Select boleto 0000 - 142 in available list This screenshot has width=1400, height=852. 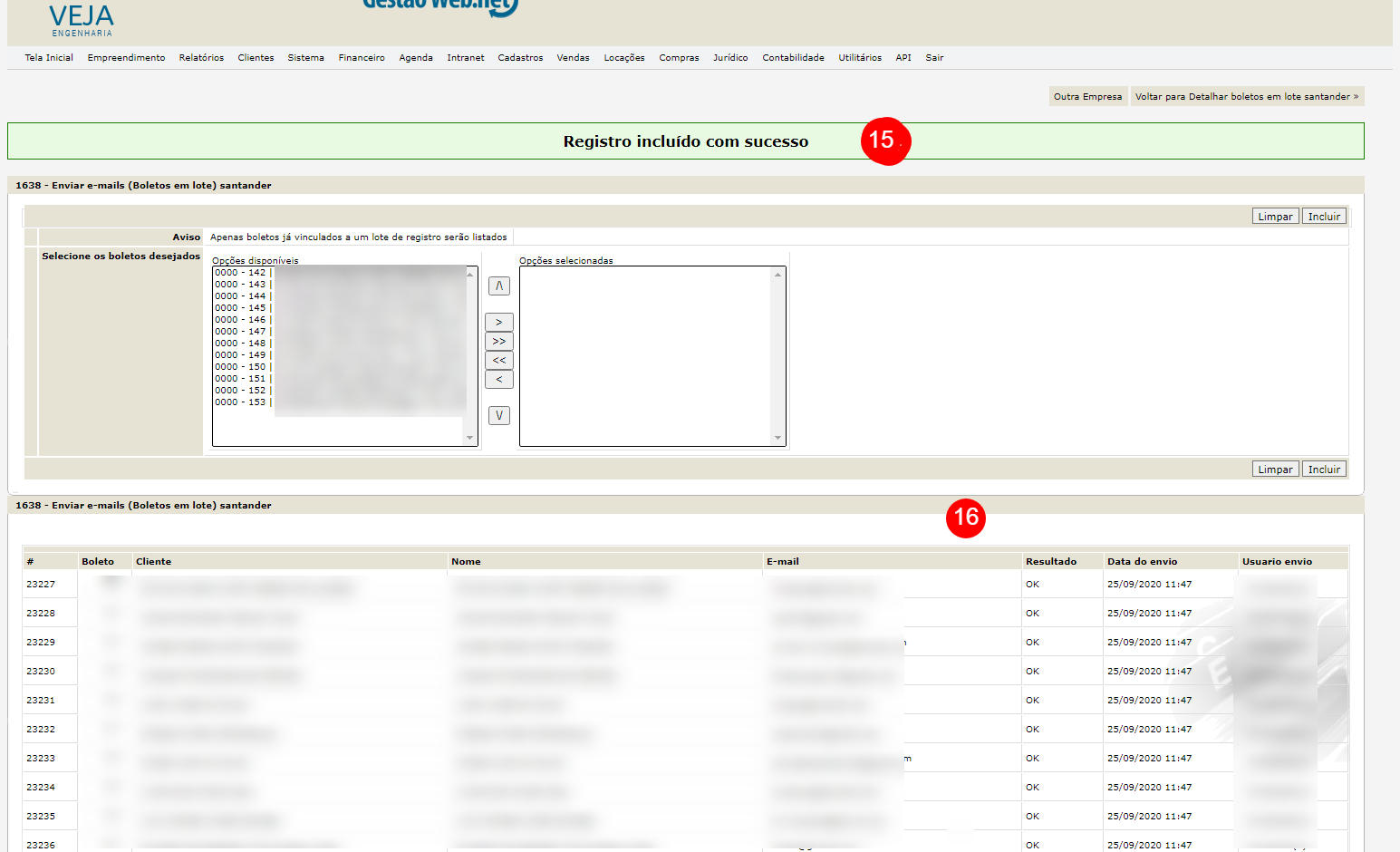[241, 273]
